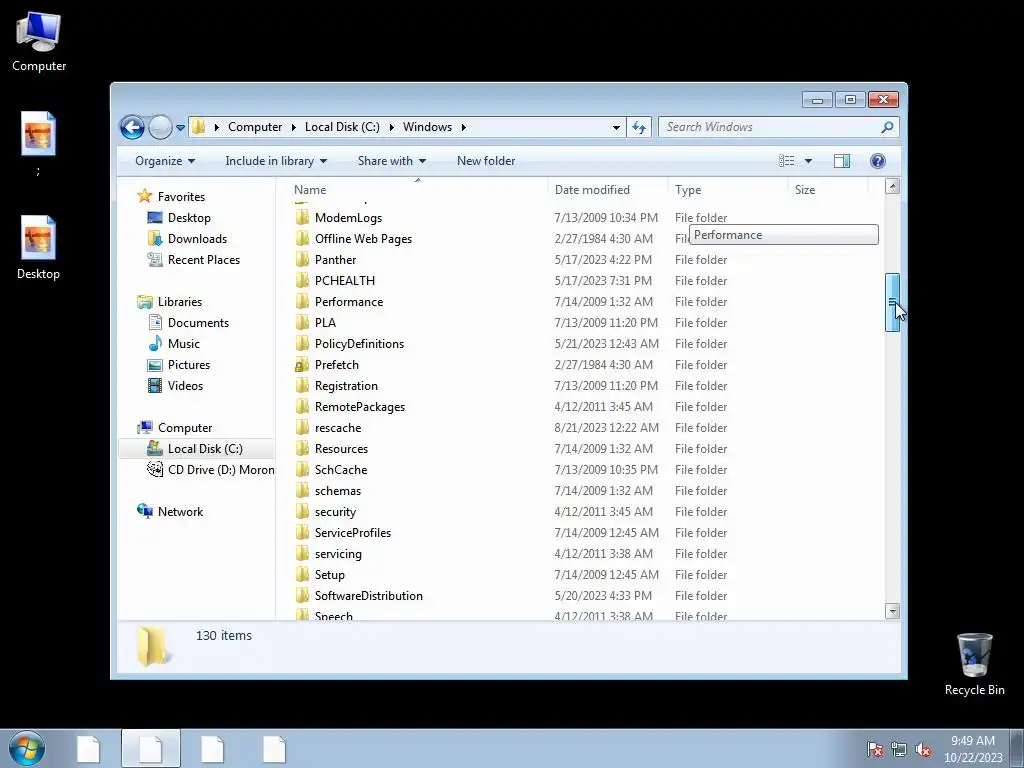This screenshot has width=1024, height=768.
Task: Open Downloads in navigation pane
Action: (x=197, y=238)
